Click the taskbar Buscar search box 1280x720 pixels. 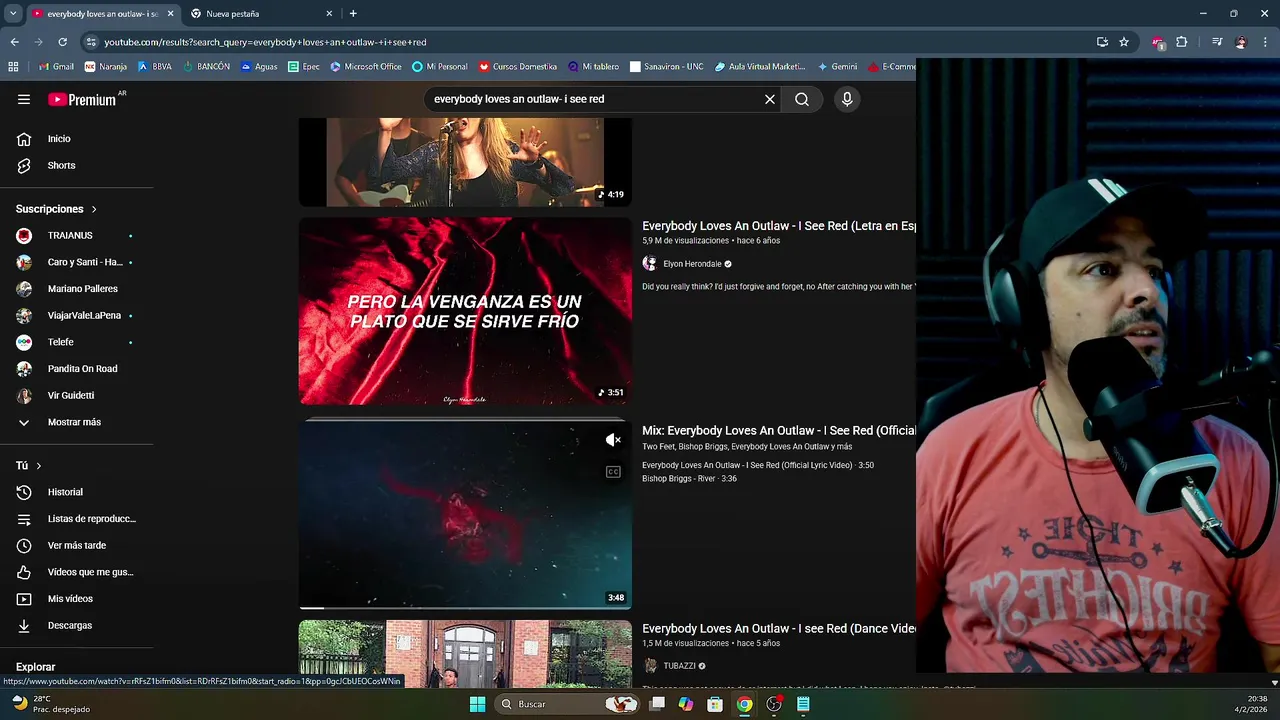567,704
